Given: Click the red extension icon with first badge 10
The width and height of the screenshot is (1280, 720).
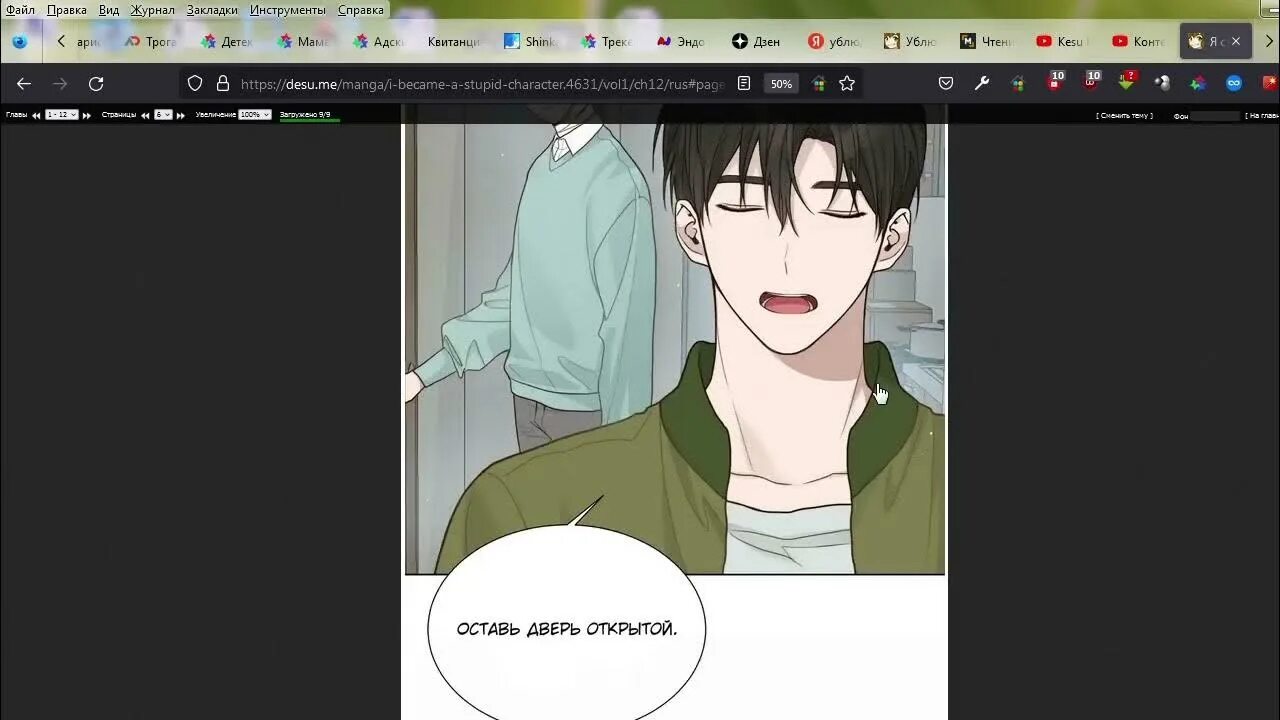Looking at the screenshot, I should pyautogui.click(x=1055, y=82).
